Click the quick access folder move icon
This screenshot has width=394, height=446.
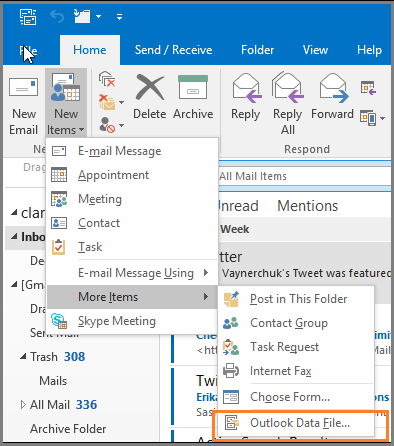point(82,16)
